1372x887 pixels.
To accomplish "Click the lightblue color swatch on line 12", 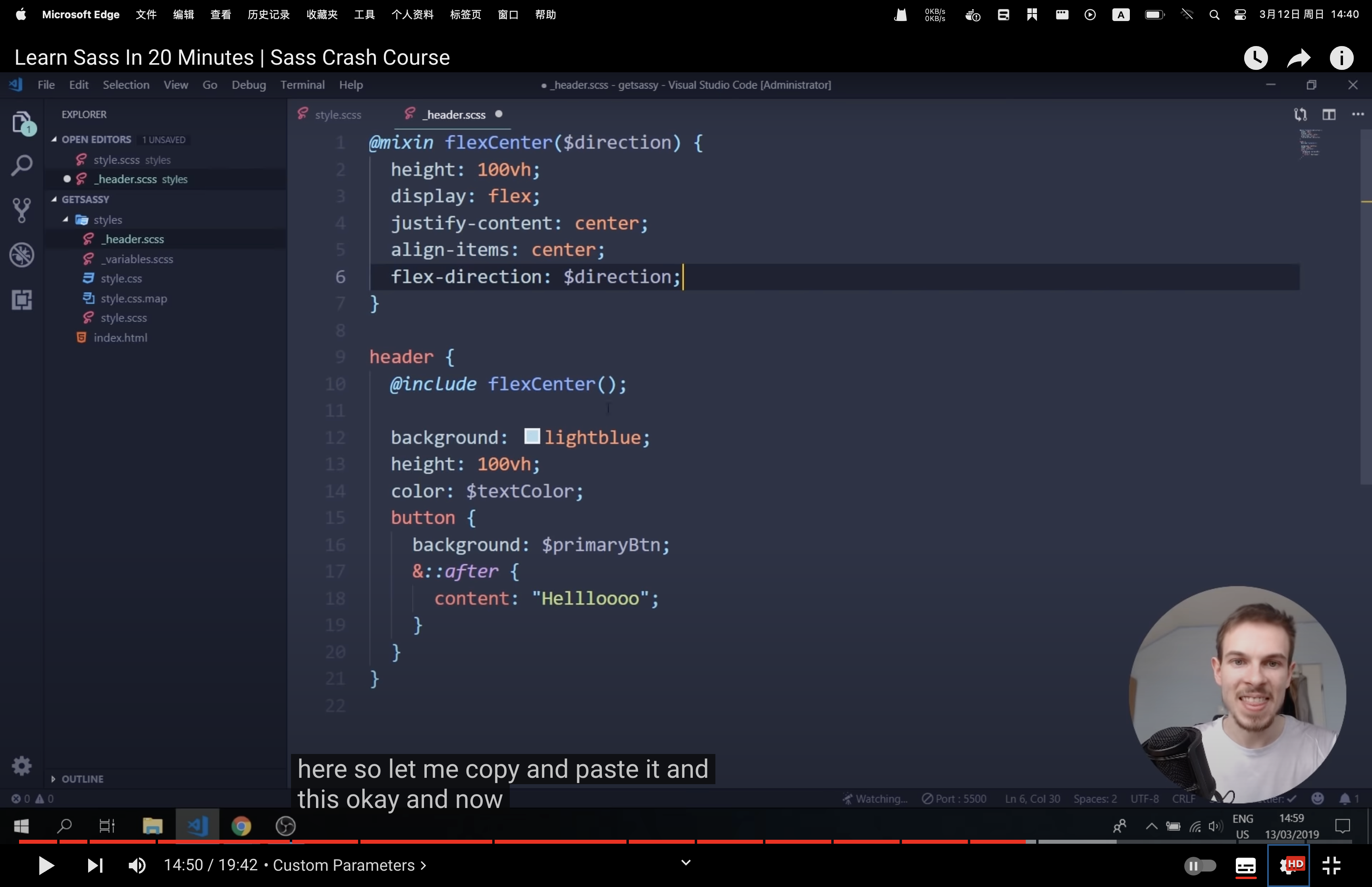I will pos(532,437).
